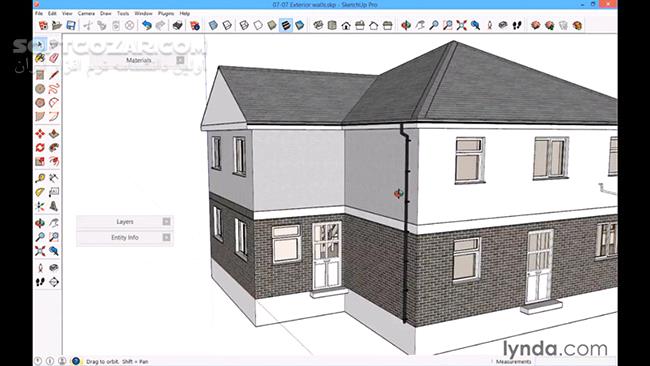650x366 pixels.
Task: Open the View menu
Action: [67, 14]
